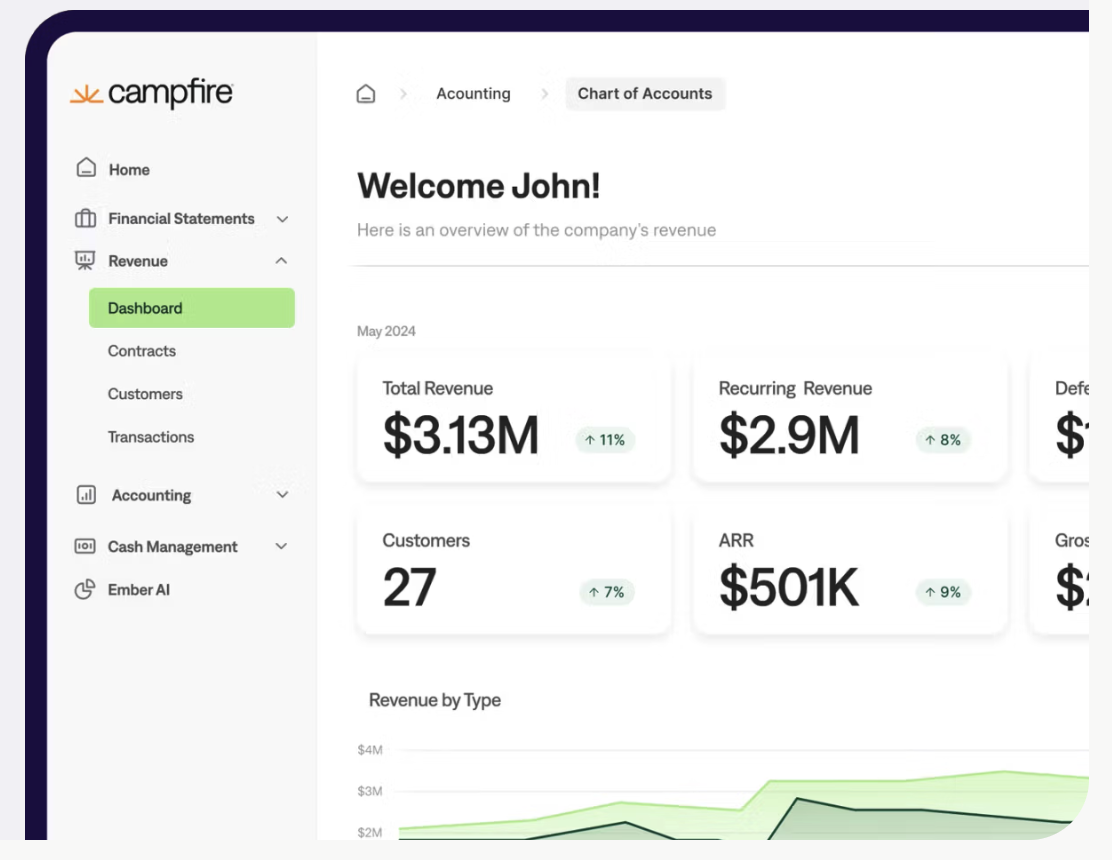Open the Financial Statements menu label
1112x860 pixels.
coord(182,218)
